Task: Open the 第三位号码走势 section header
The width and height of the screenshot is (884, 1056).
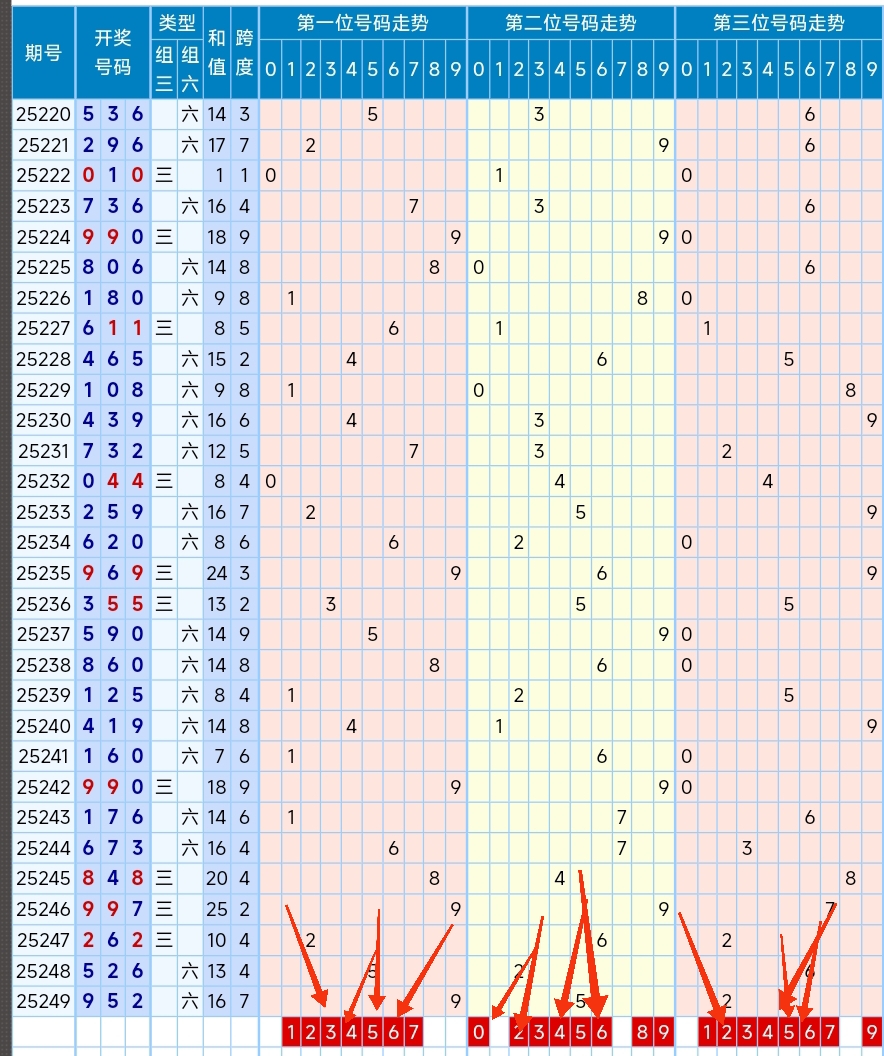Action: click(x=779, y=23)
